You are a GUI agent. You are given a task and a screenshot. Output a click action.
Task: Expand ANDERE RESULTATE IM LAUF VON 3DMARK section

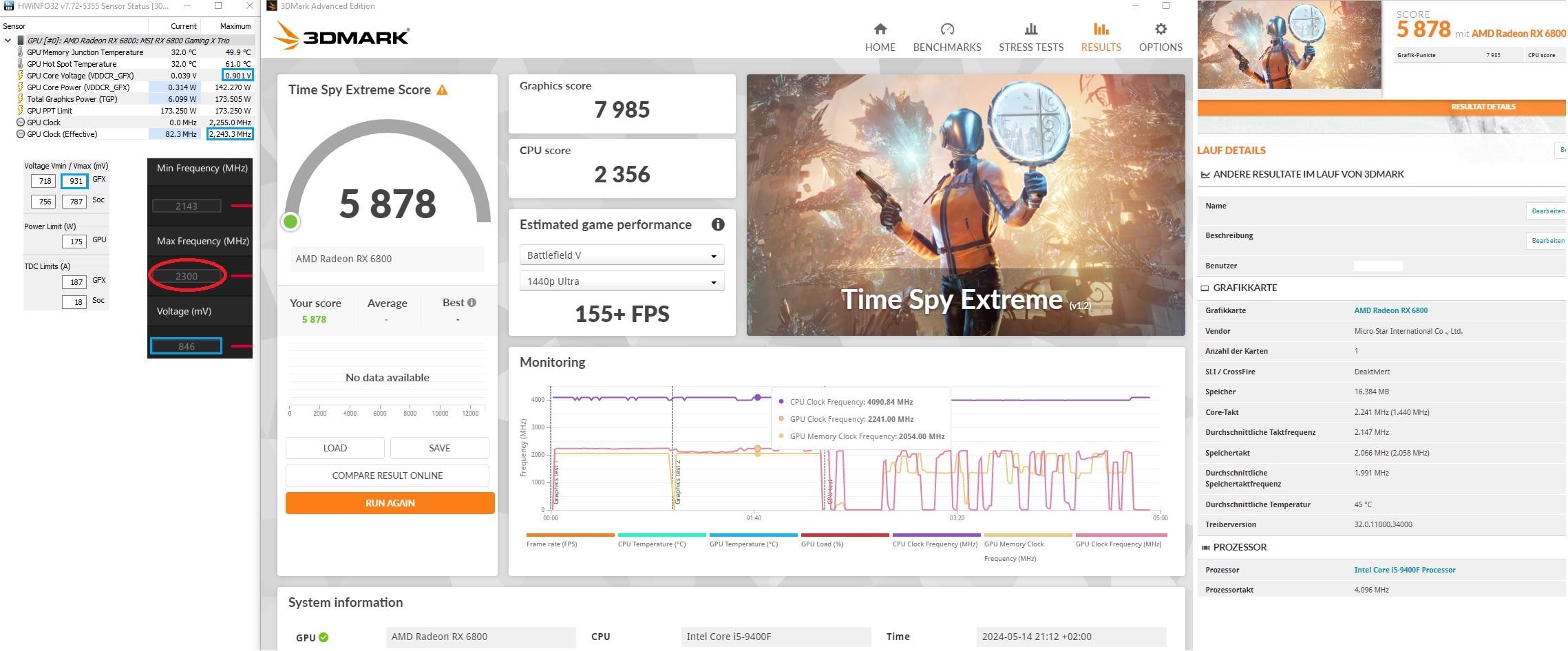[1308, 175]
